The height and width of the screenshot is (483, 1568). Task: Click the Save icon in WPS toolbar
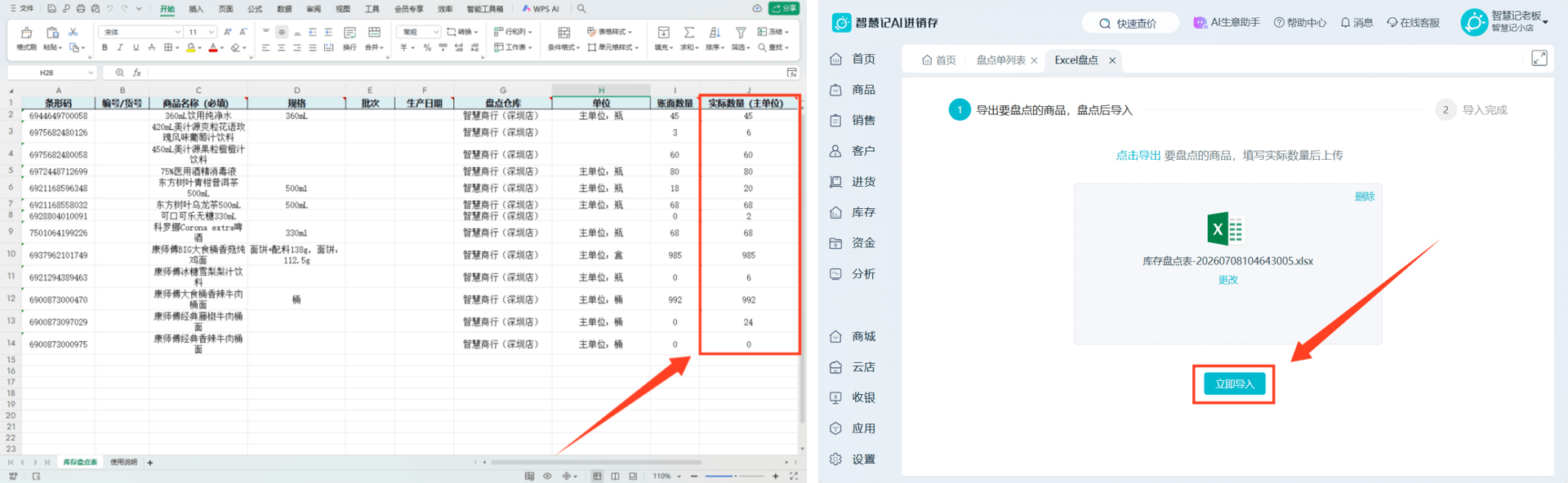tap(51, 9)
